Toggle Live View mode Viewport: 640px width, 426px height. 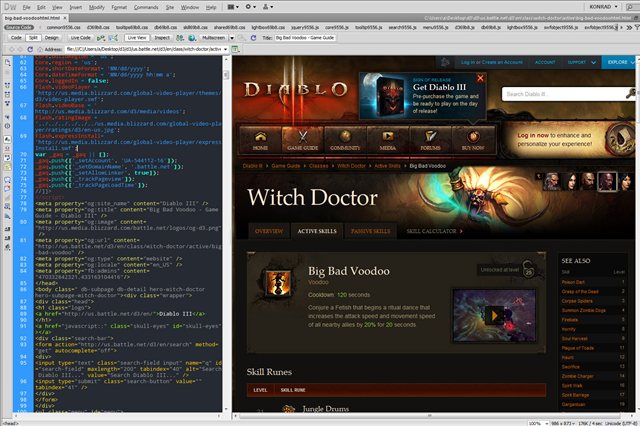137,38
